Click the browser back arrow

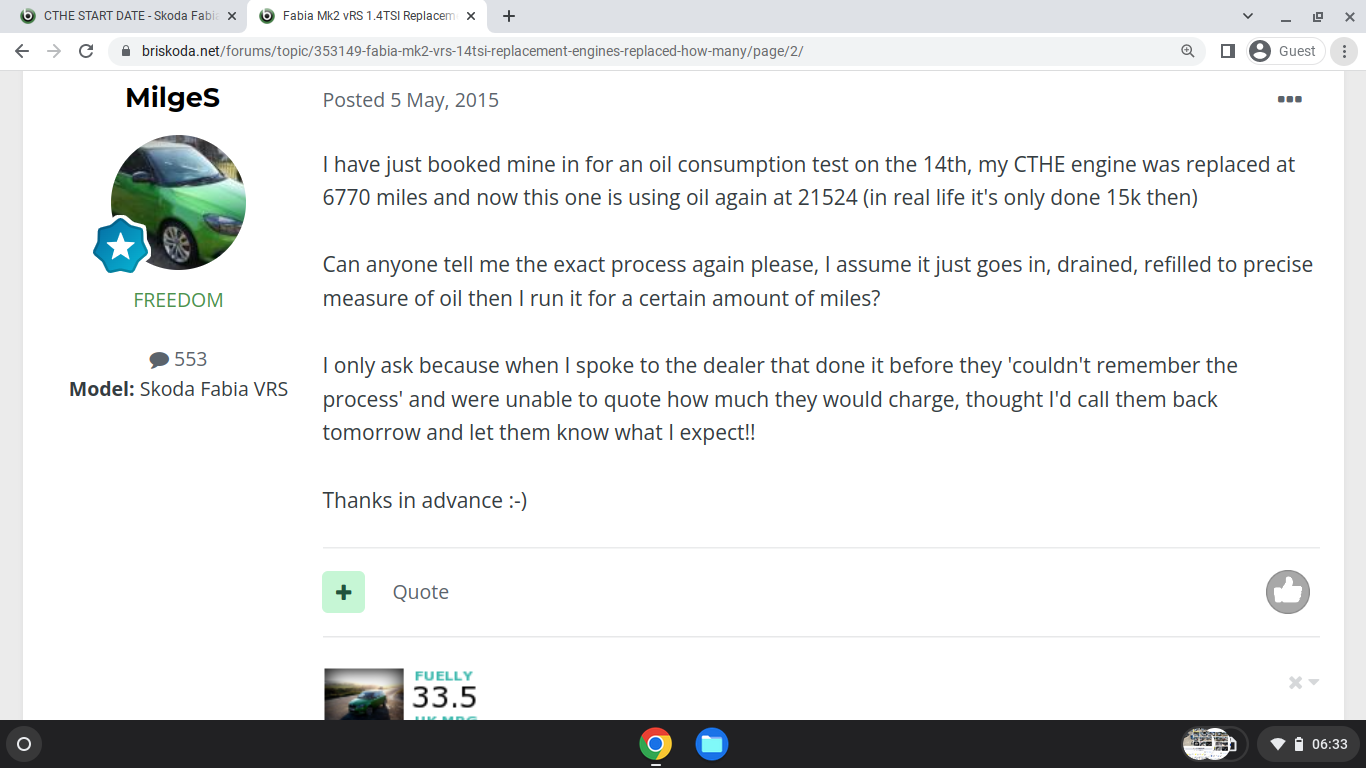pyautogui.click(x=22, y=51)
